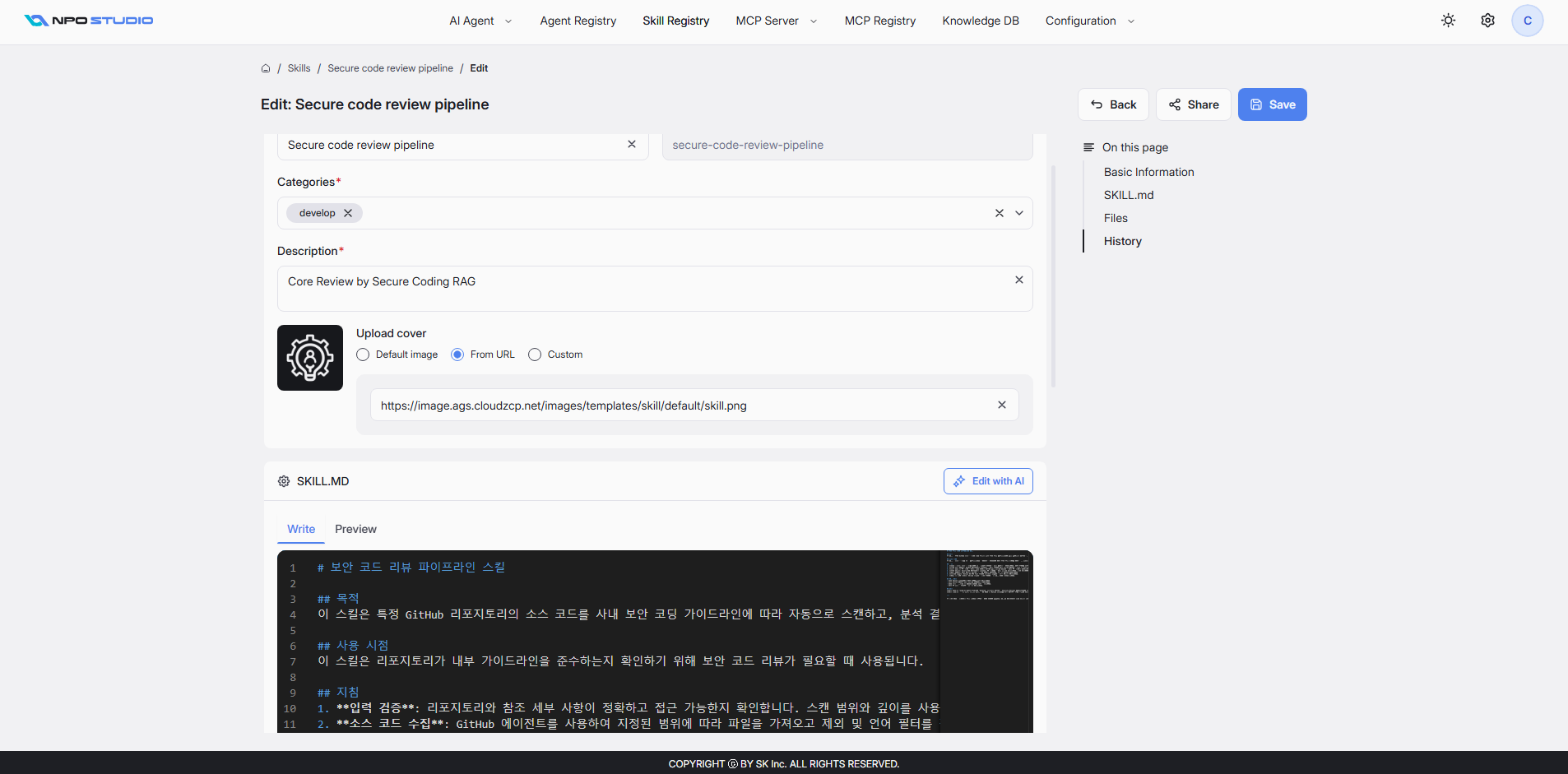Image resolution: width=1568 pixels, height=774 pixels.
Task: Toggle the light/dark theme sun icon
Action: point(1449,21)
